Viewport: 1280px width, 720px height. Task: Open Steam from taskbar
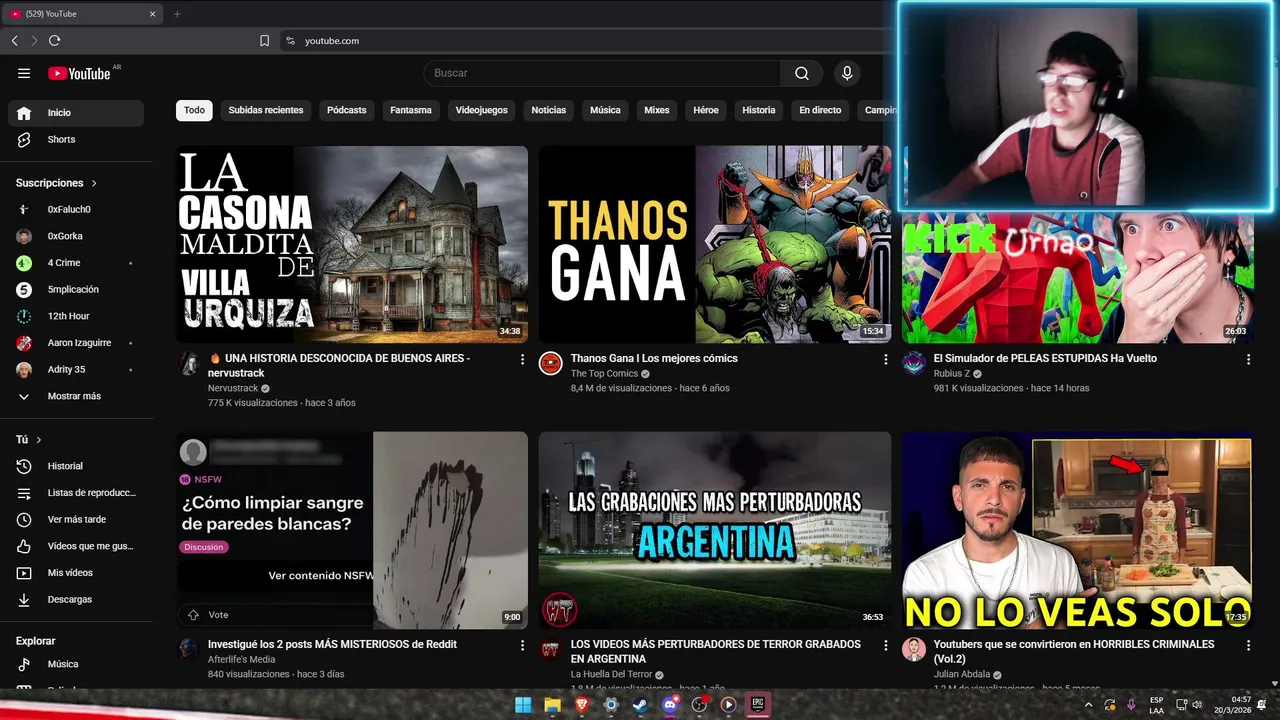coord(640,705)
